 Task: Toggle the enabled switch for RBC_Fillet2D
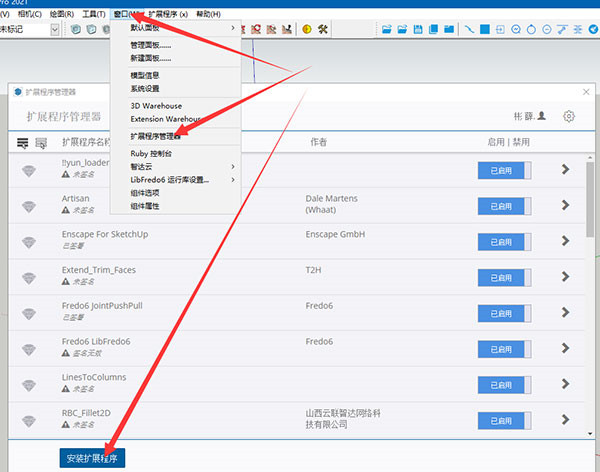504,421
